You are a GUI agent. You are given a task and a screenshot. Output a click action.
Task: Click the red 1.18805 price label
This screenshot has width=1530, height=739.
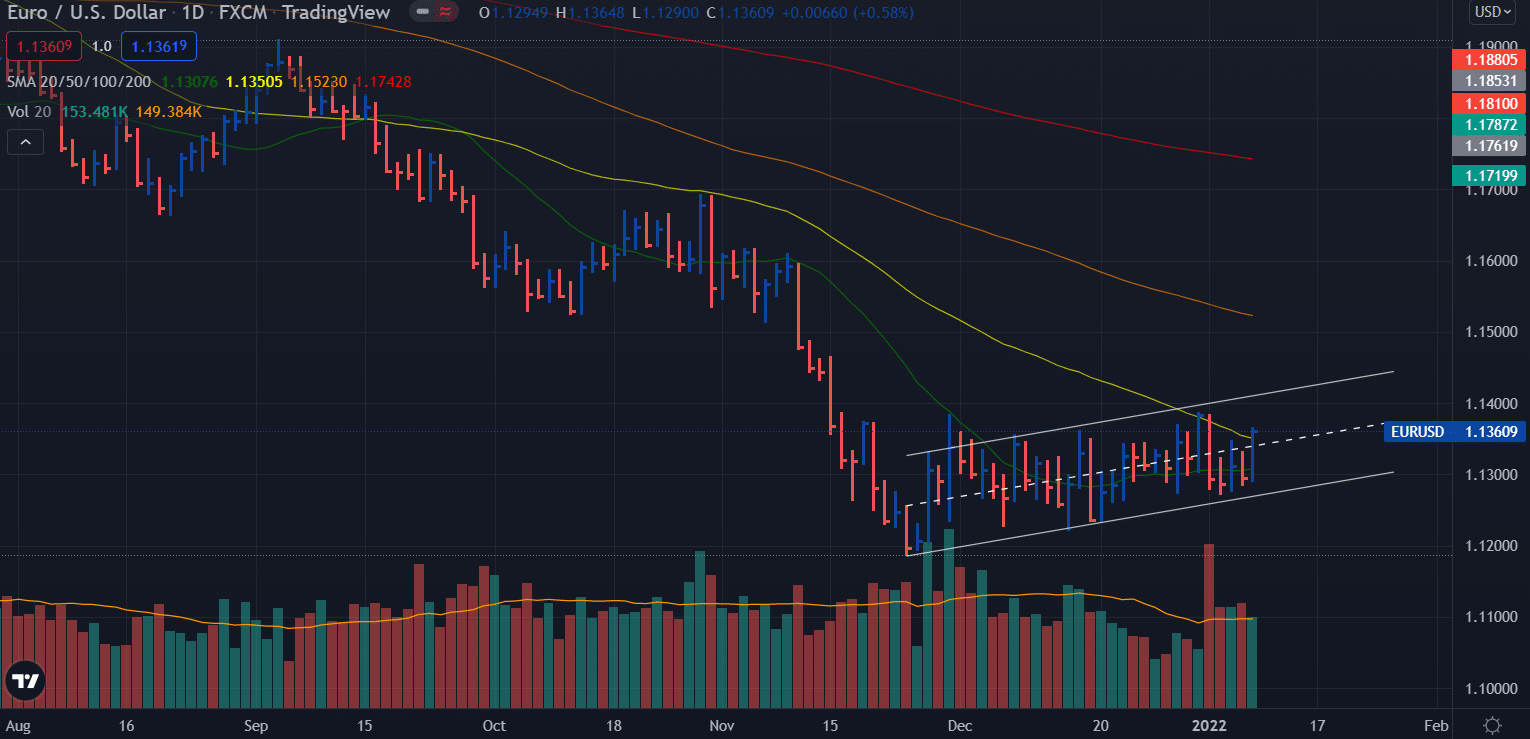[1488, 59]
